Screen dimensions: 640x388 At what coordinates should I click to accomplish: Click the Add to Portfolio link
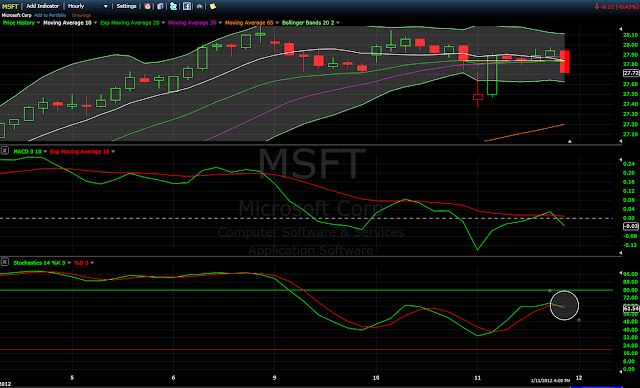point(50,15)
